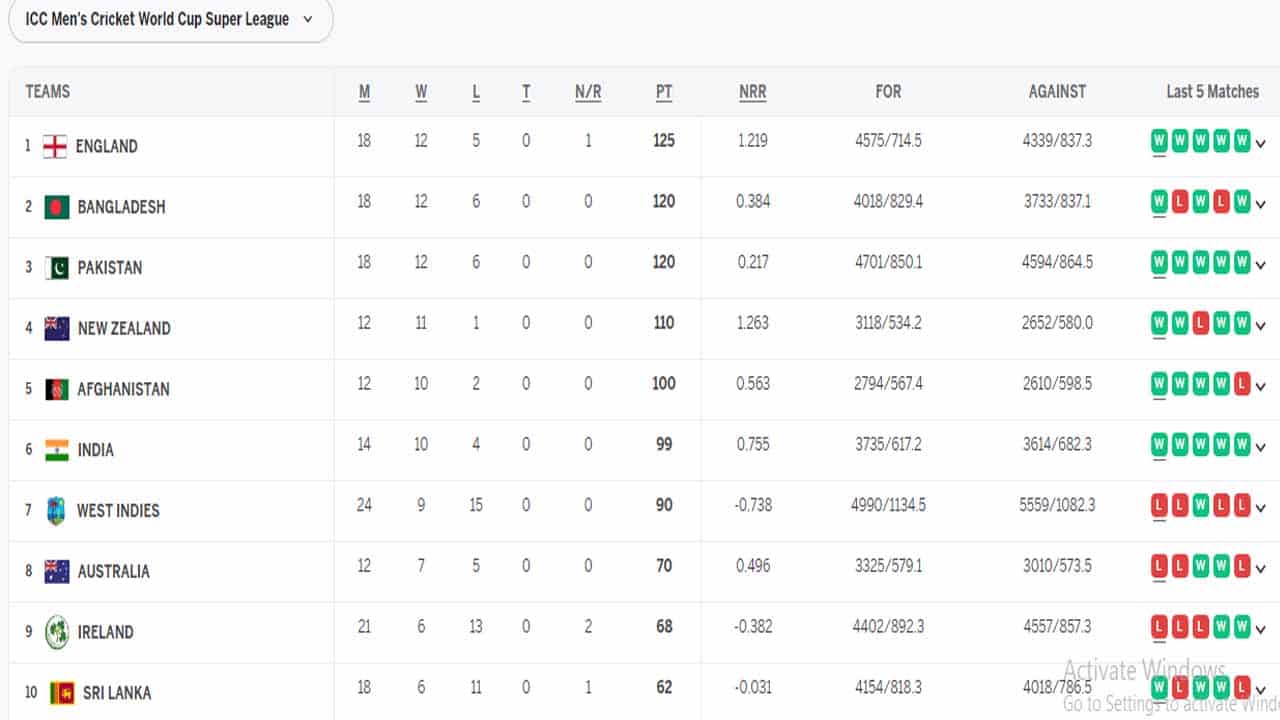Click the Ireland shamrock crest icon

tap(57, 632)
